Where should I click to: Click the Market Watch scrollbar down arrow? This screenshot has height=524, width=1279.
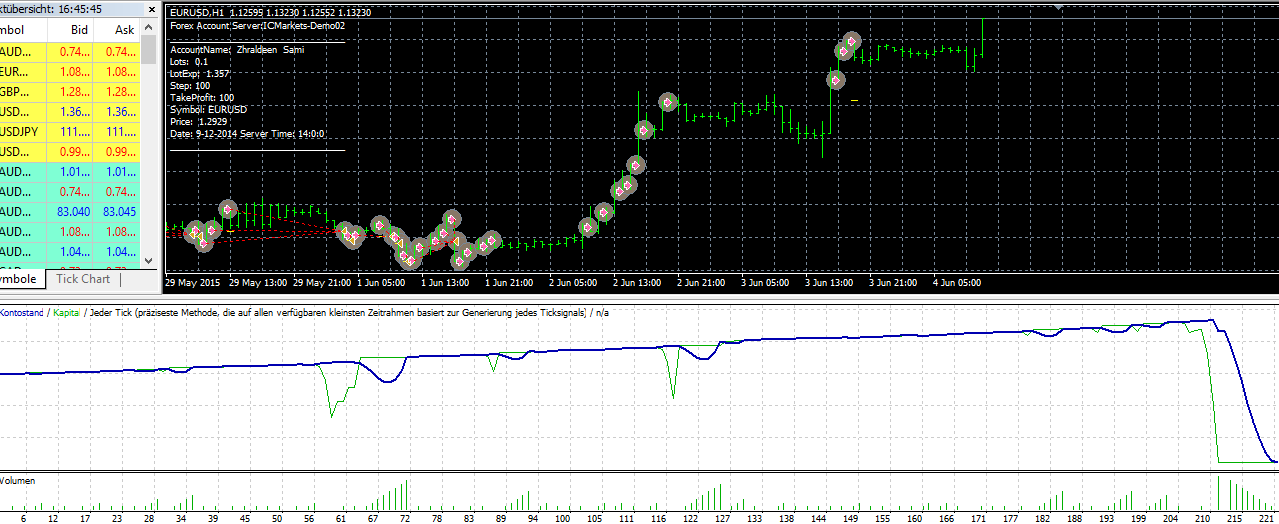[149, 260]
